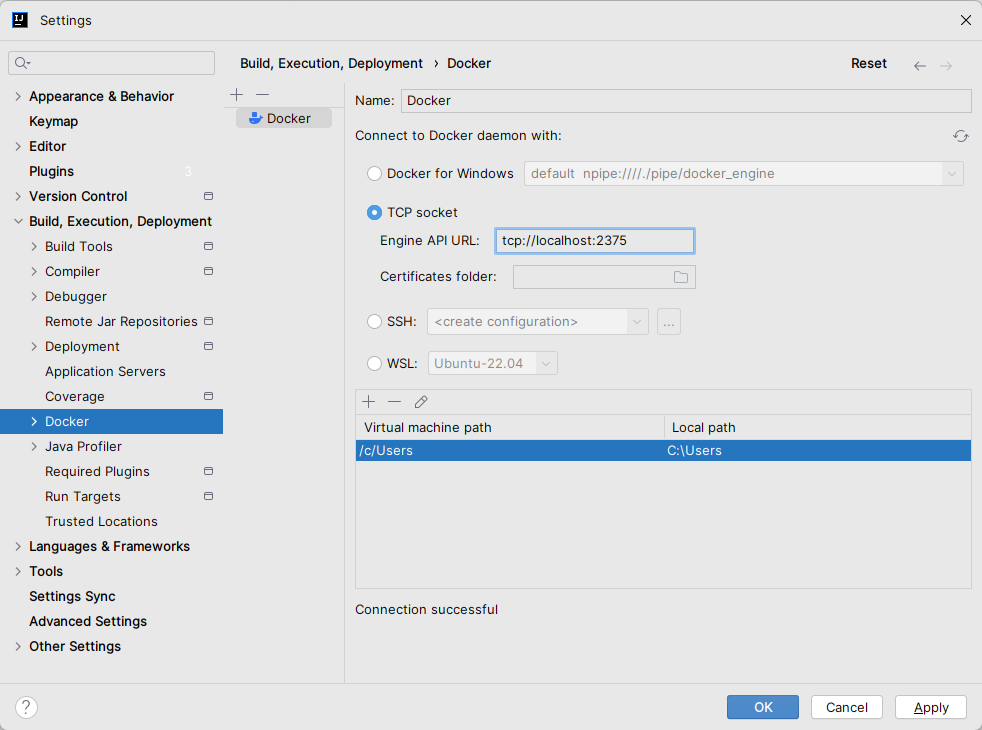Click the Engine API URL field
The image size is (982, 730).
click(595, 241)
